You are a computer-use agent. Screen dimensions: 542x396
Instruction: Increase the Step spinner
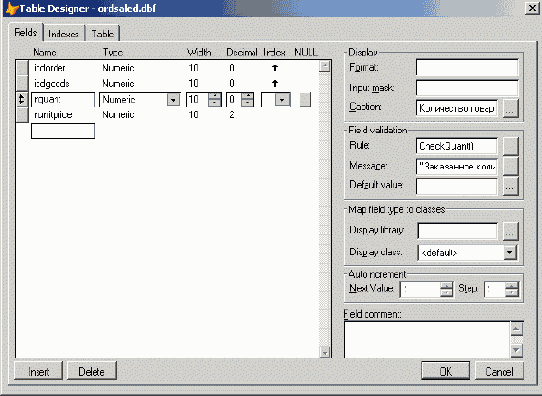pyautogui.click(x=512, y=286)
